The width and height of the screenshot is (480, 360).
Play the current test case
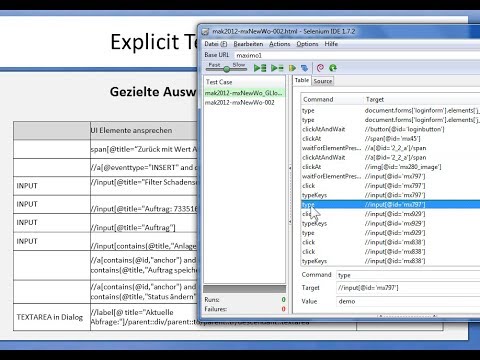point(277,68)
